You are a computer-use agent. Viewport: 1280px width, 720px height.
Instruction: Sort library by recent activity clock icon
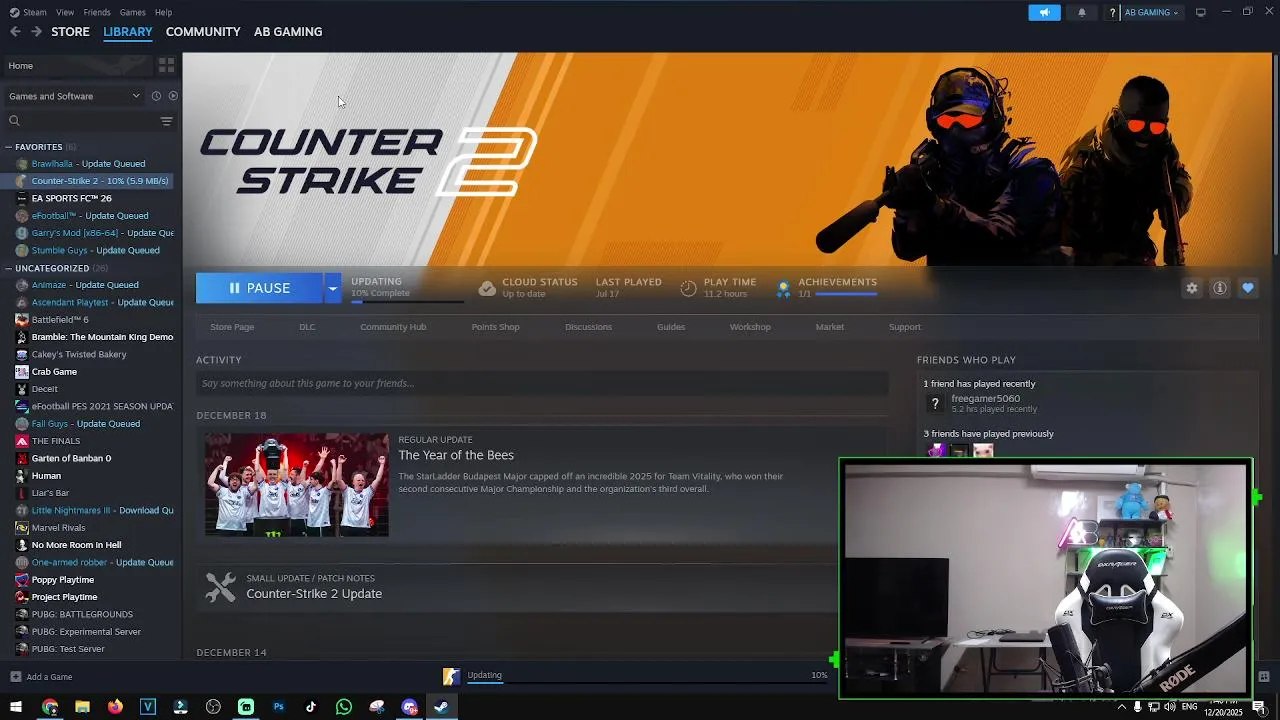coord(156,96)
